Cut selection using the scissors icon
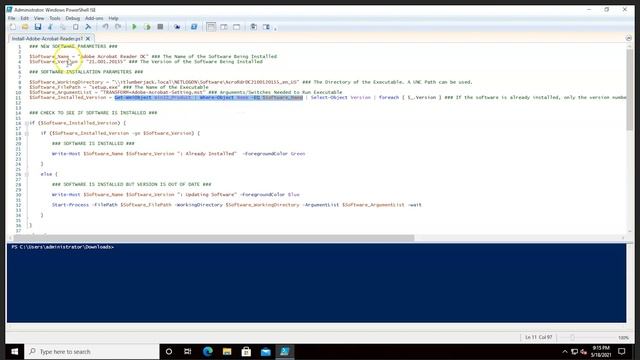 point(50,27)
